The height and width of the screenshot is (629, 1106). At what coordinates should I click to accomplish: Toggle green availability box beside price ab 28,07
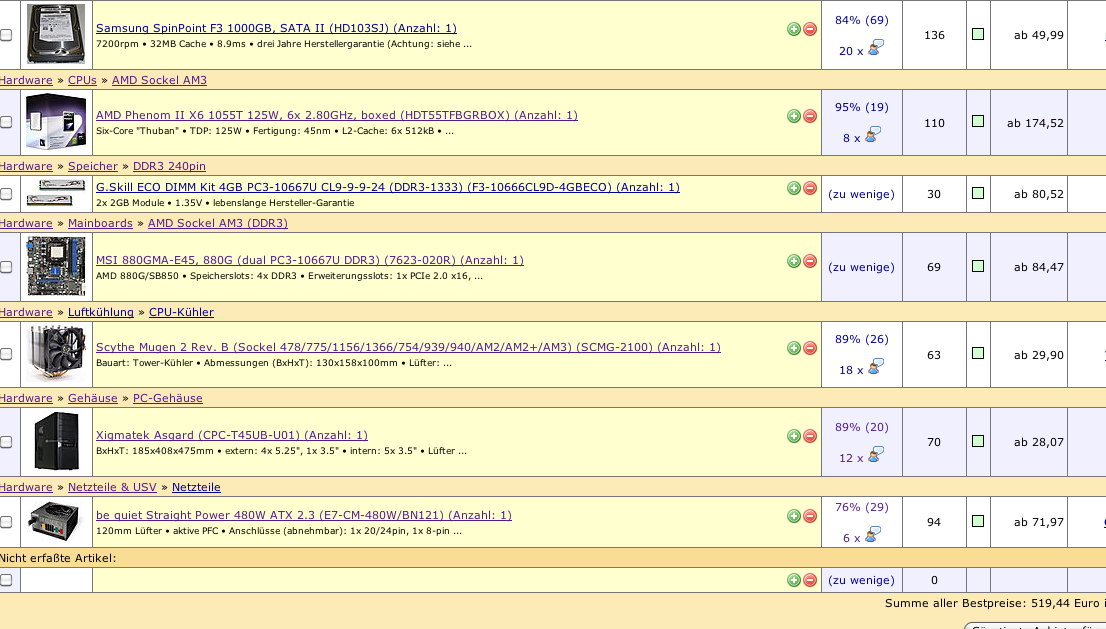(978, 441)
